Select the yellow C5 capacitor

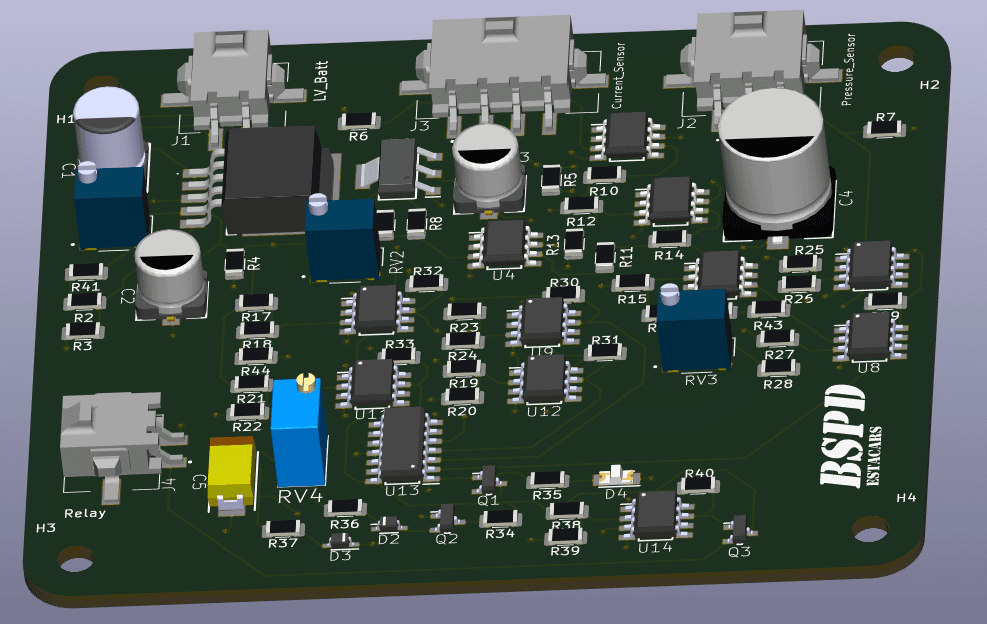232,475
